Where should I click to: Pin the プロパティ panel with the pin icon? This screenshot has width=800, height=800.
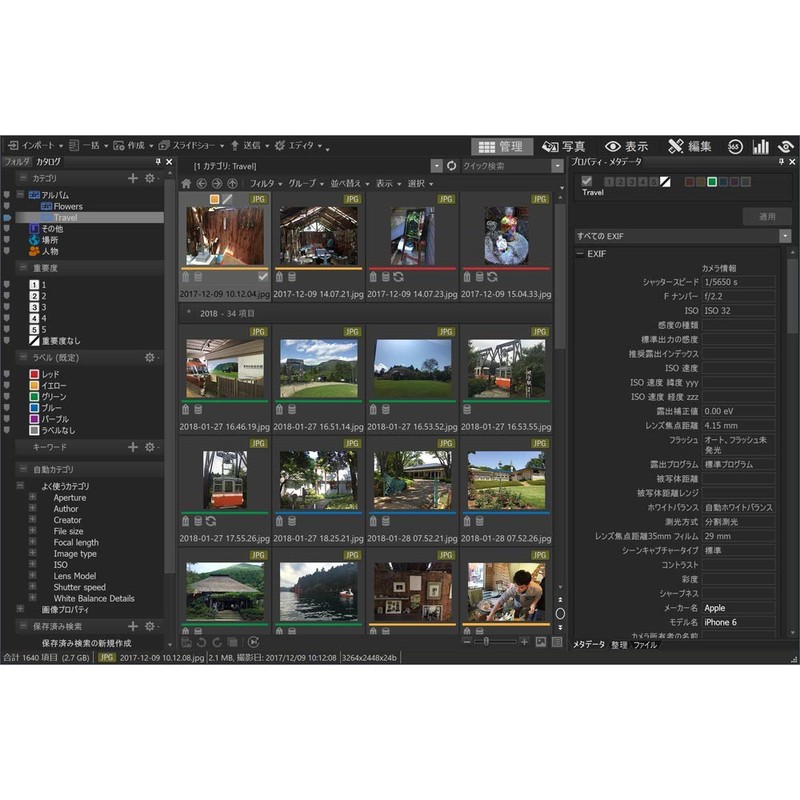[782, 160]
